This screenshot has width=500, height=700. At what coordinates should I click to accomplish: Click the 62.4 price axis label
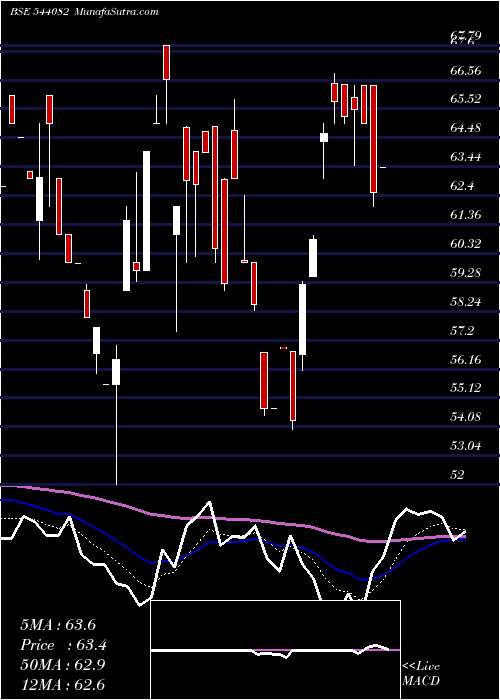pyautogui.click(x=462, y=187)
